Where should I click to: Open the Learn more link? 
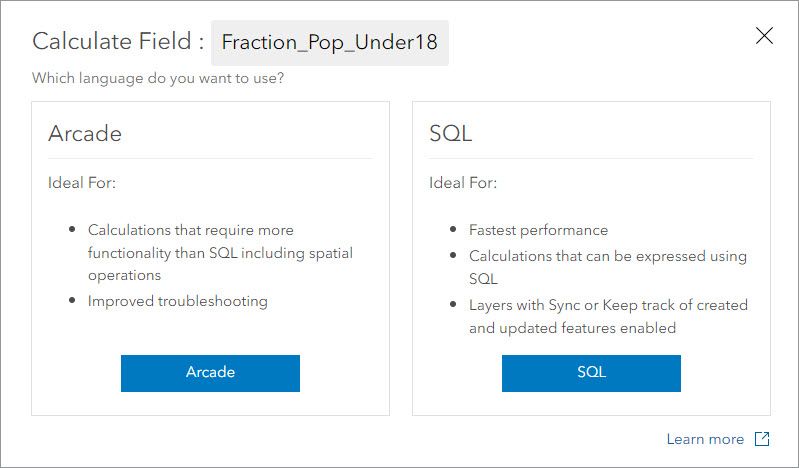tap(705, 439)
